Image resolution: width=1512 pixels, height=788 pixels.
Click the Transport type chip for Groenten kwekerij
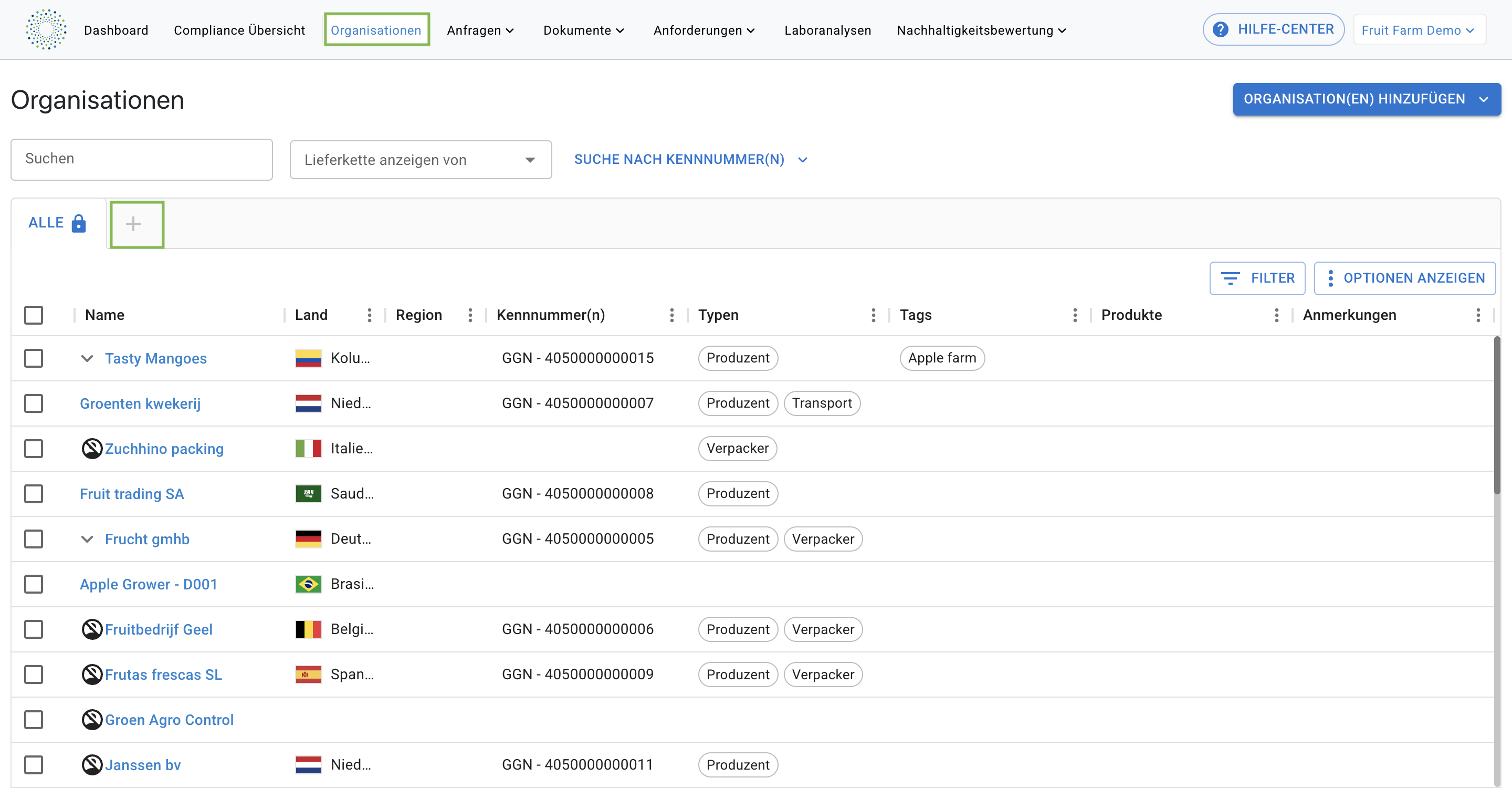(x=822, y=403)
